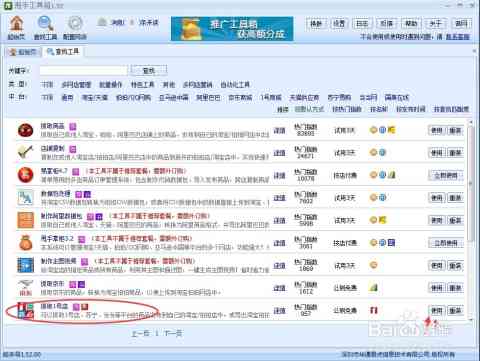Filter type by 多网店管理
Screen dimensions: 480x361
tap(76, 85)
